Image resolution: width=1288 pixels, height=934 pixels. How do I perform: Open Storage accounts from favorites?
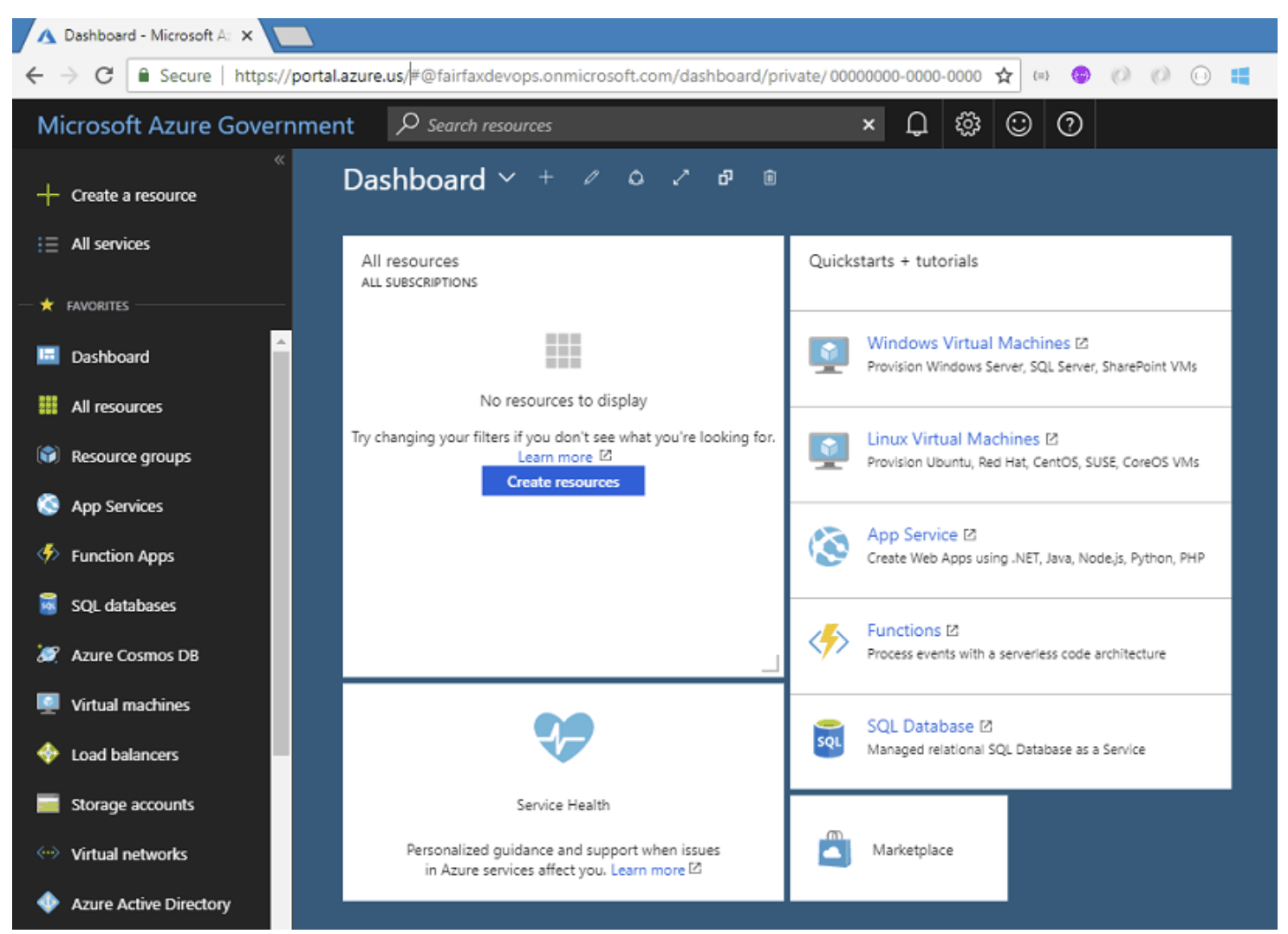132,805
